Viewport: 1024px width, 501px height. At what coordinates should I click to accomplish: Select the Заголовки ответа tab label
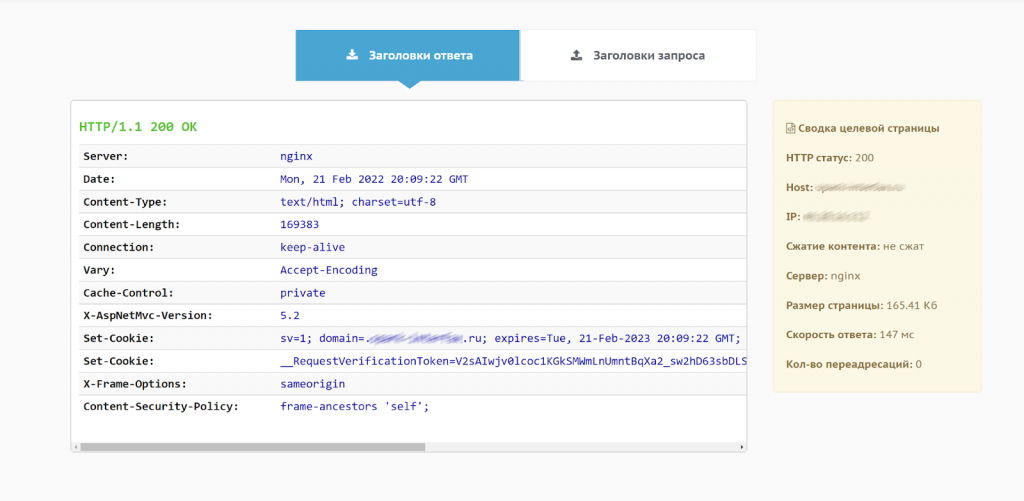(x=420, y=55)
